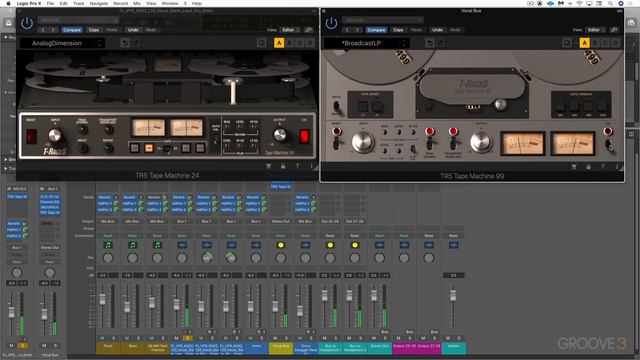Click the large INPUT knob on Tape Machine 99
Screen dimensions: 640x360
click(x=363, y=142)
